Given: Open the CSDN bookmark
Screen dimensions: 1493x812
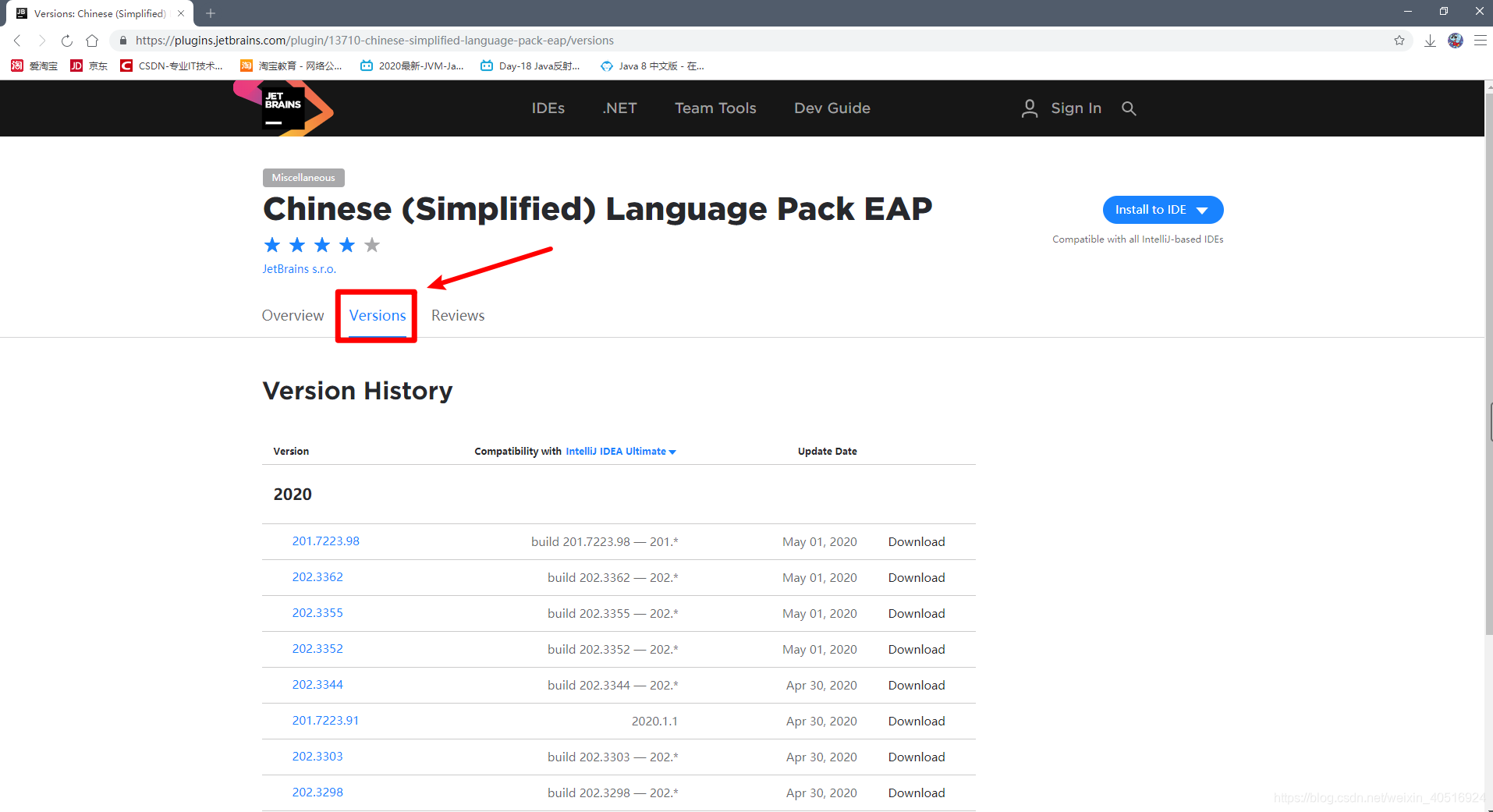Looking at the screenshot, I should (172, 66).
